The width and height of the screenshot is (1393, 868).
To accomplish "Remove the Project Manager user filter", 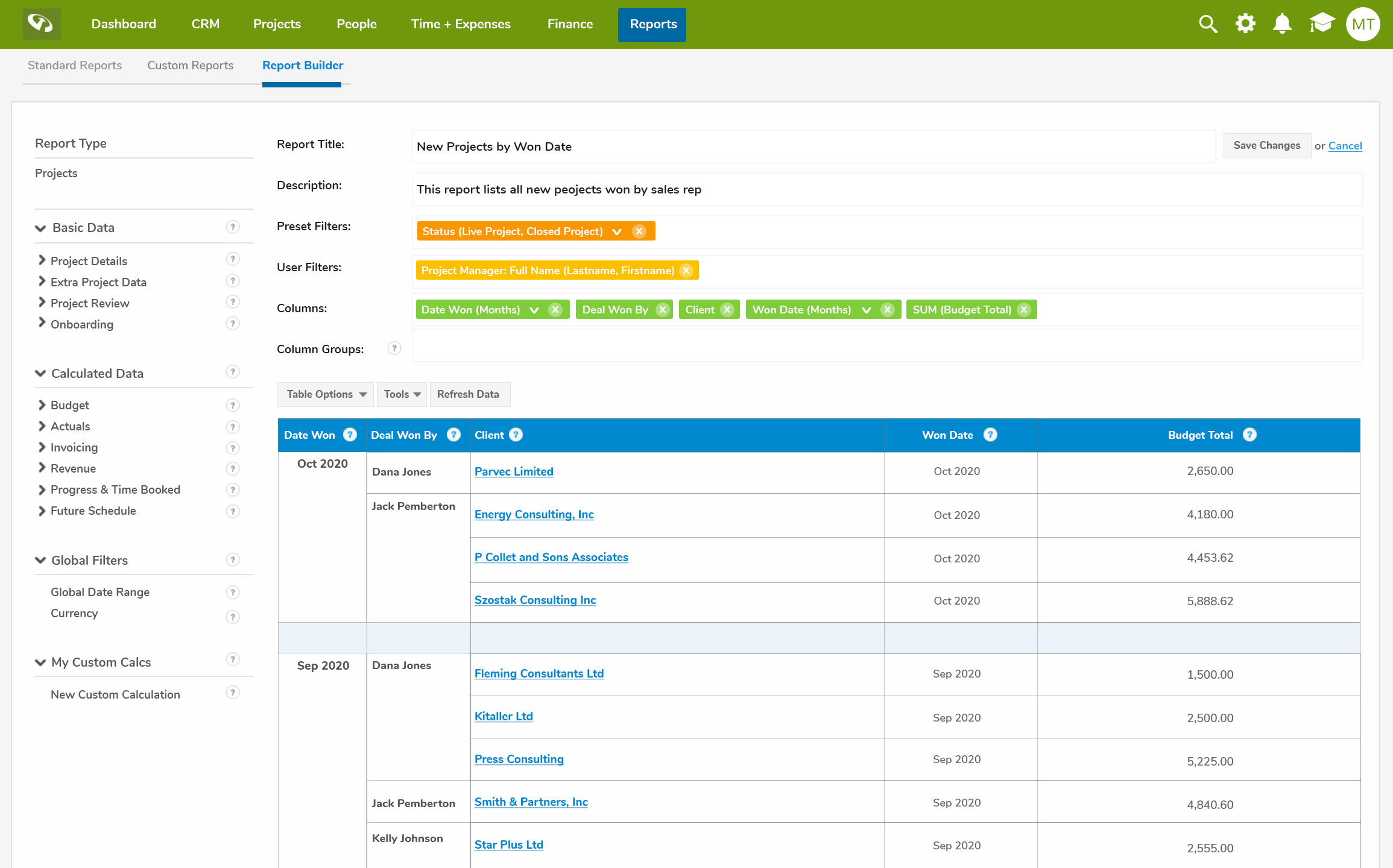I will 686,271.
